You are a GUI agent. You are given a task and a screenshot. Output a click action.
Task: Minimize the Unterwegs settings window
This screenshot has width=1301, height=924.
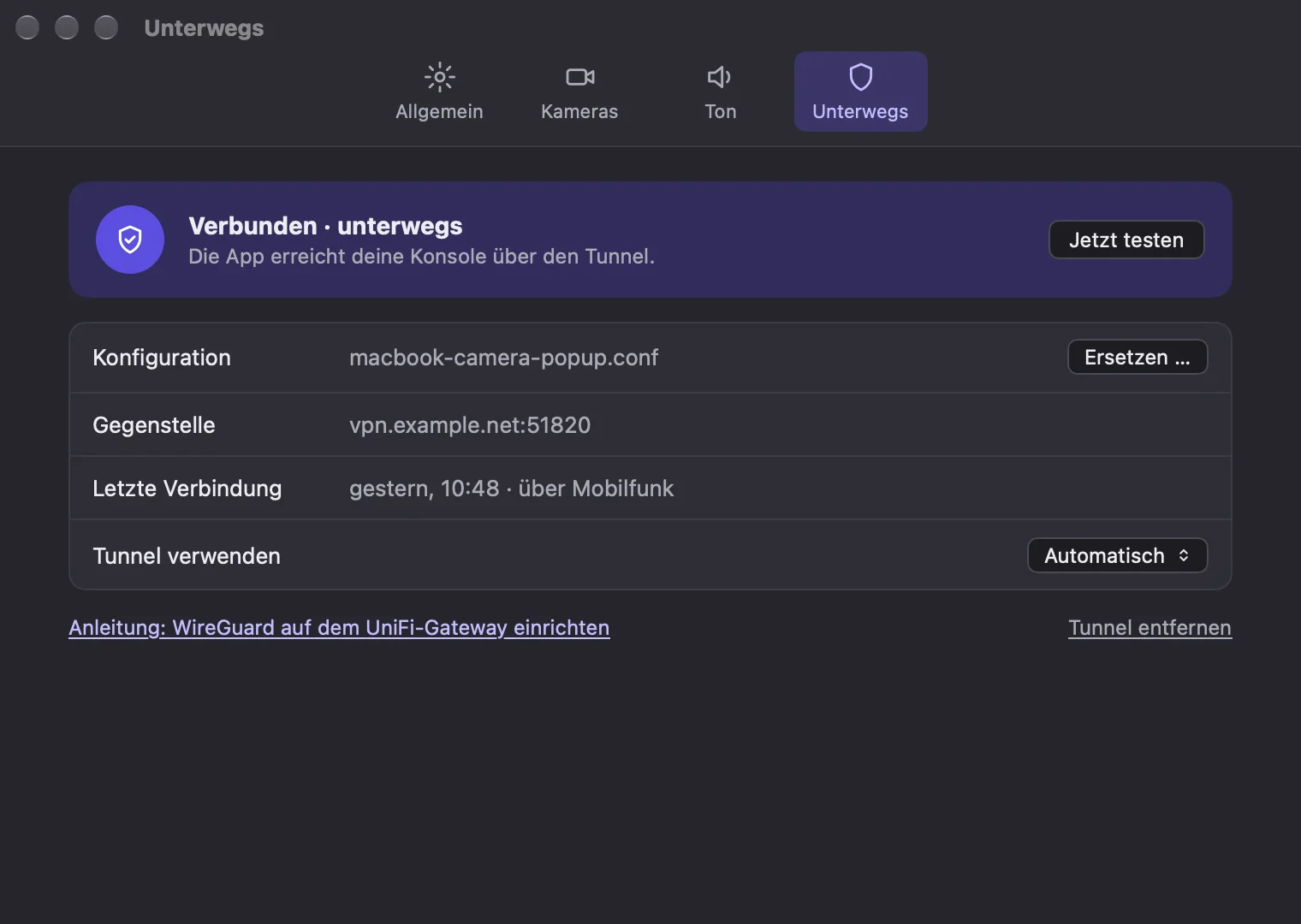pos(67,27)
